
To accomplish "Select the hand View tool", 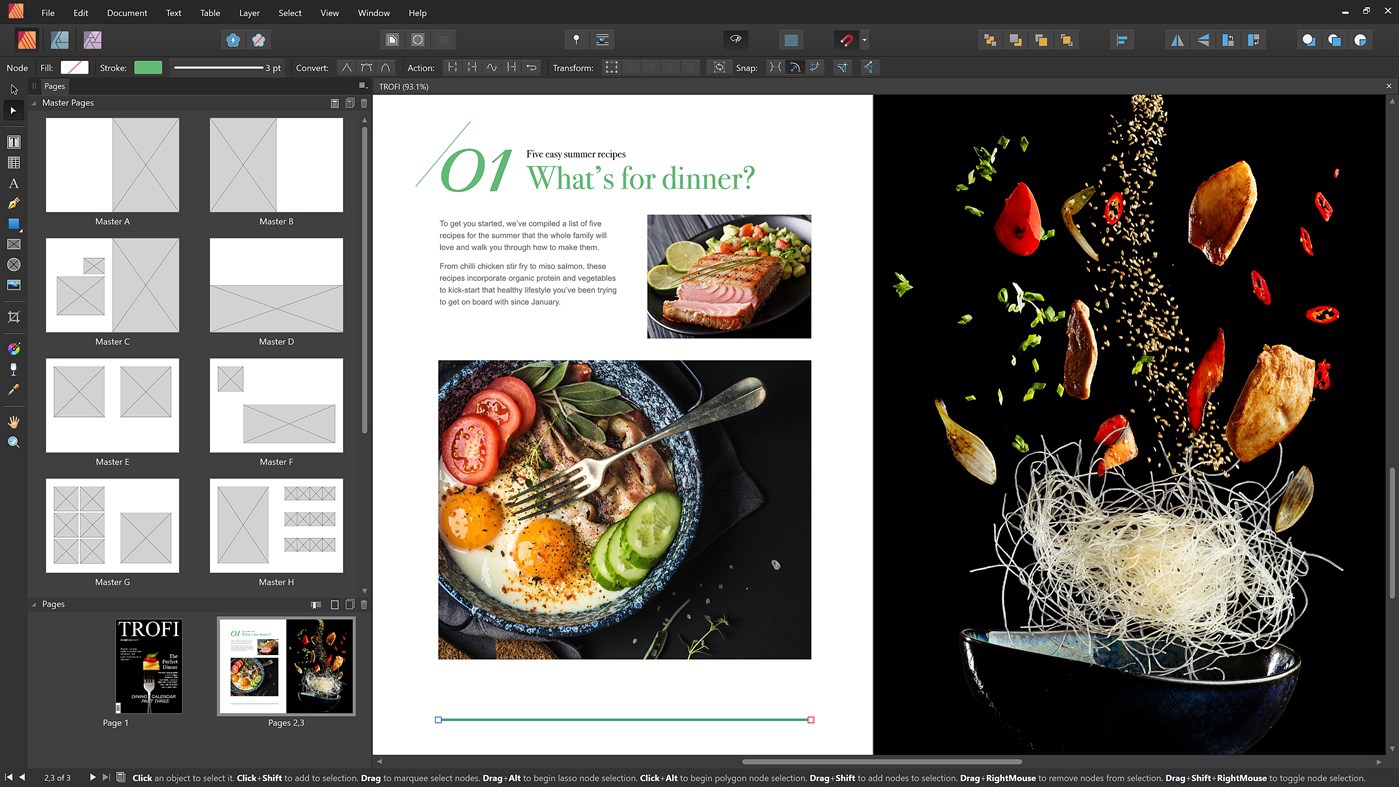I will coord(14,422).
